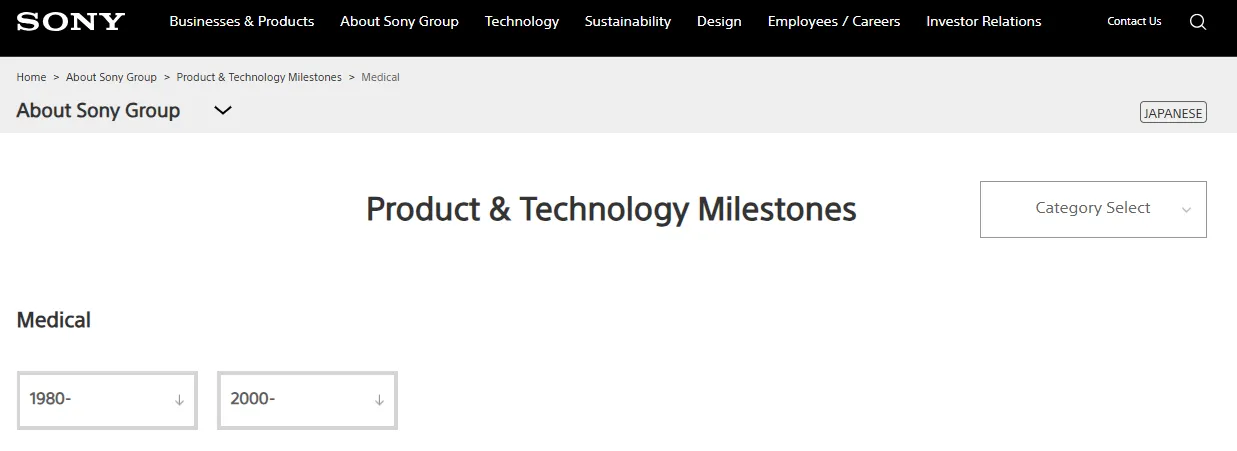Open the Design menu
The height and width of the screenshot is (451, 1237).
[719, 21]
